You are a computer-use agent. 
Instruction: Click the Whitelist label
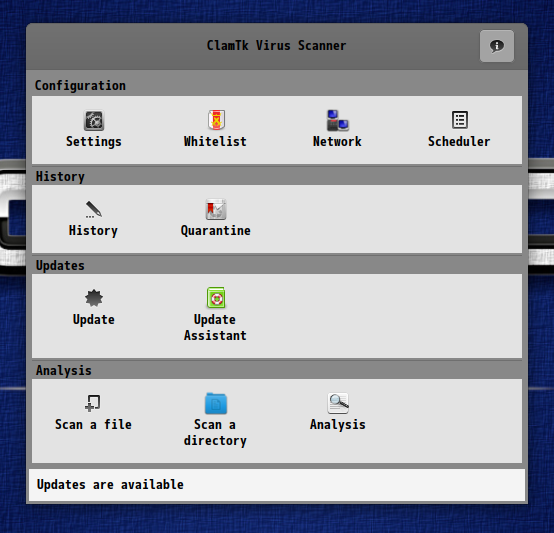pos(215,142)
